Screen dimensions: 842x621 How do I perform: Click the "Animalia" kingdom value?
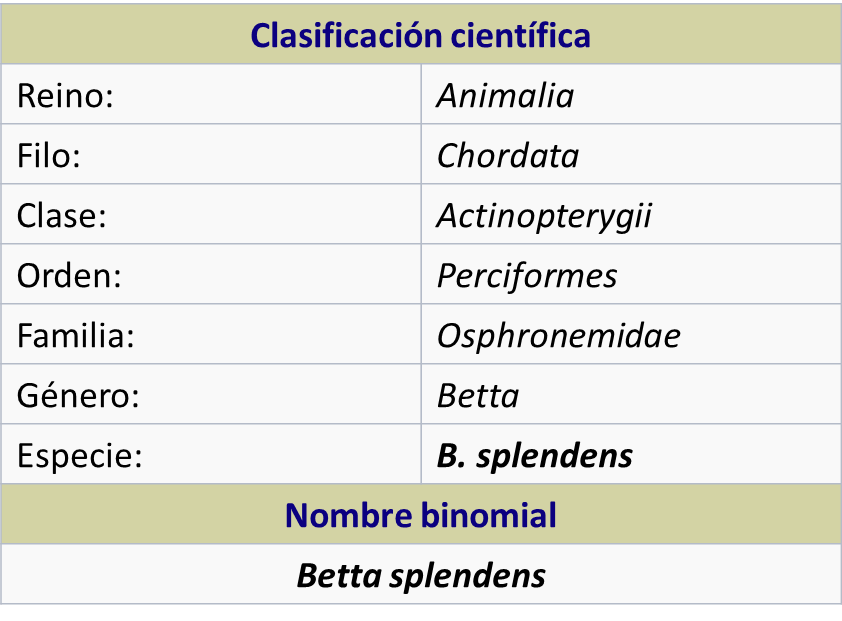pos(505,96)
